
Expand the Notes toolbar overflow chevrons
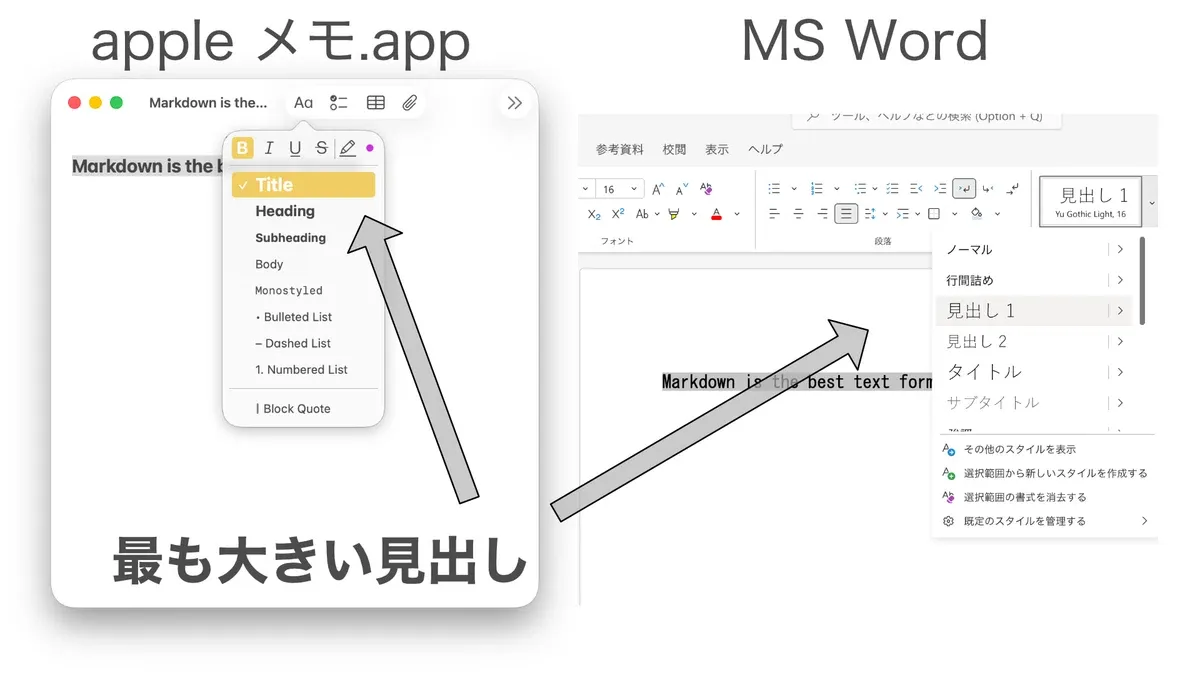pos(514,103)
